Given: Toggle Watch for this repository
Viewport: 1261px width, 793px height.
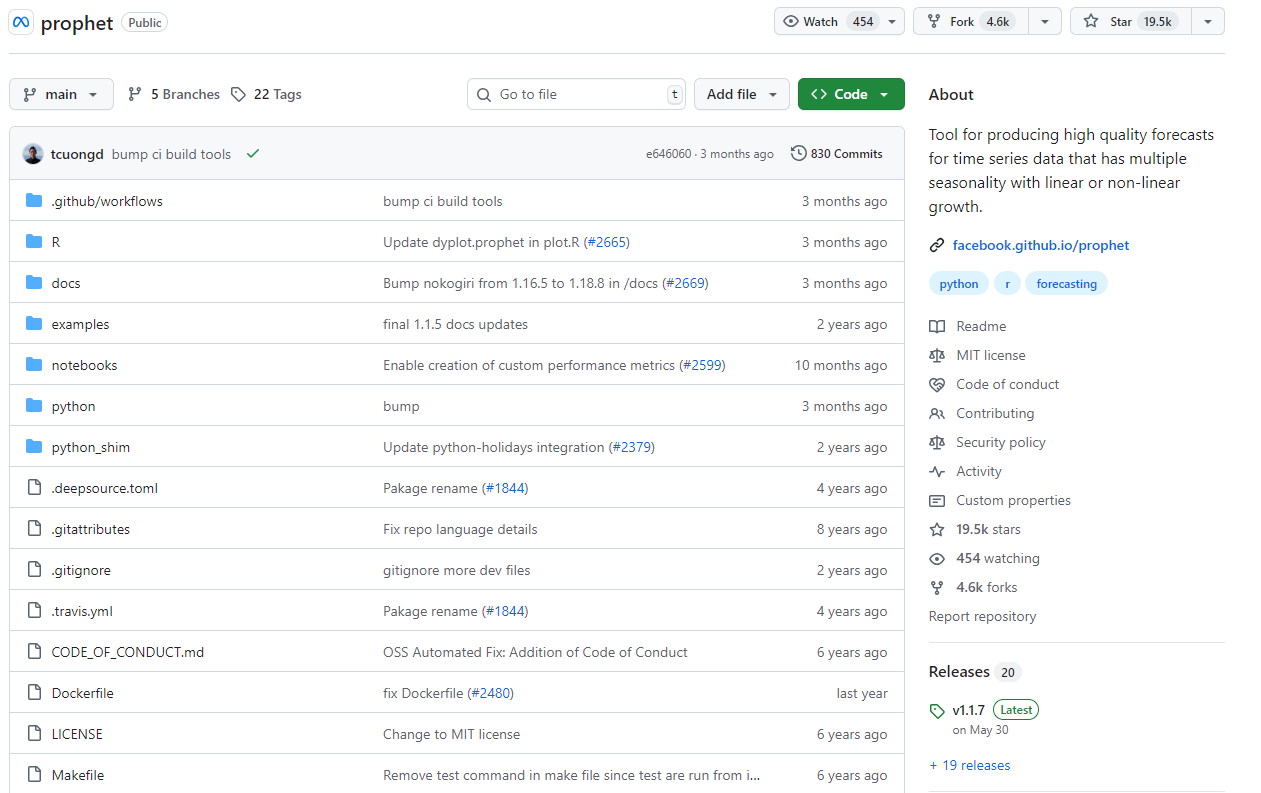Looking at the screenshot, I should coord(827,21).
